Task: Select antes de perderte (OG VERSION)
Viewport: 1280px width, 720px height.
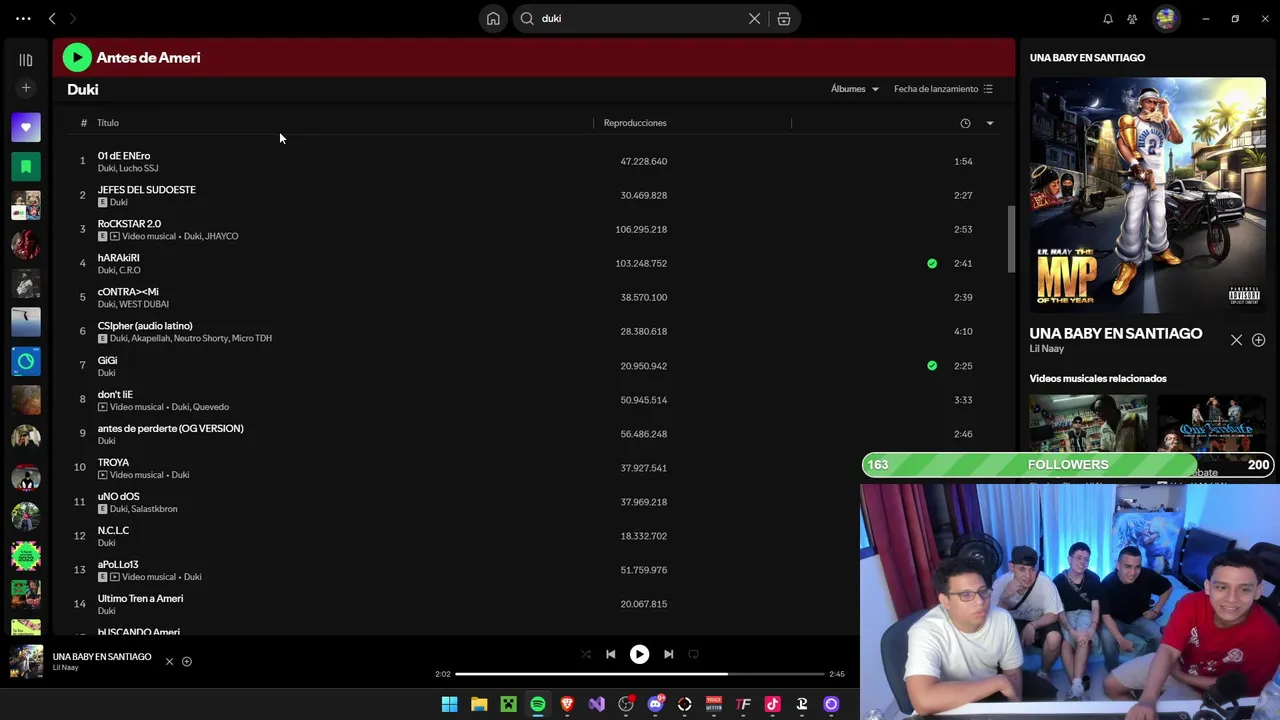Action: click(x=171, y=428)
